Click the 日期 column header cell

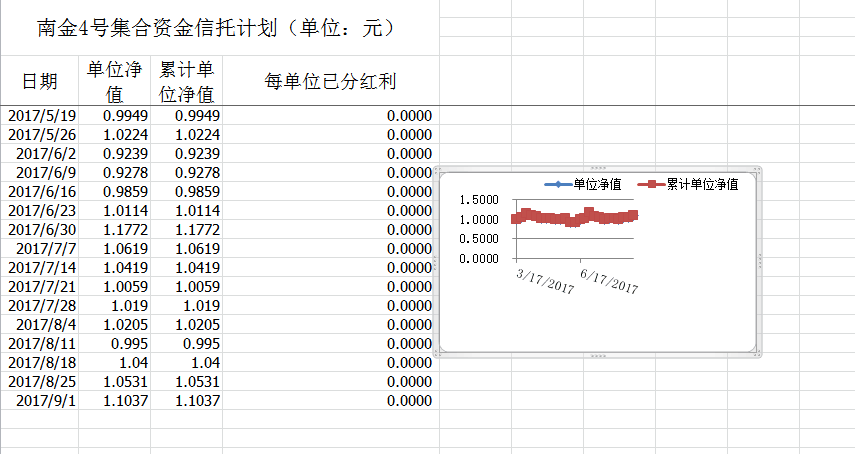(x=39, y=81)
